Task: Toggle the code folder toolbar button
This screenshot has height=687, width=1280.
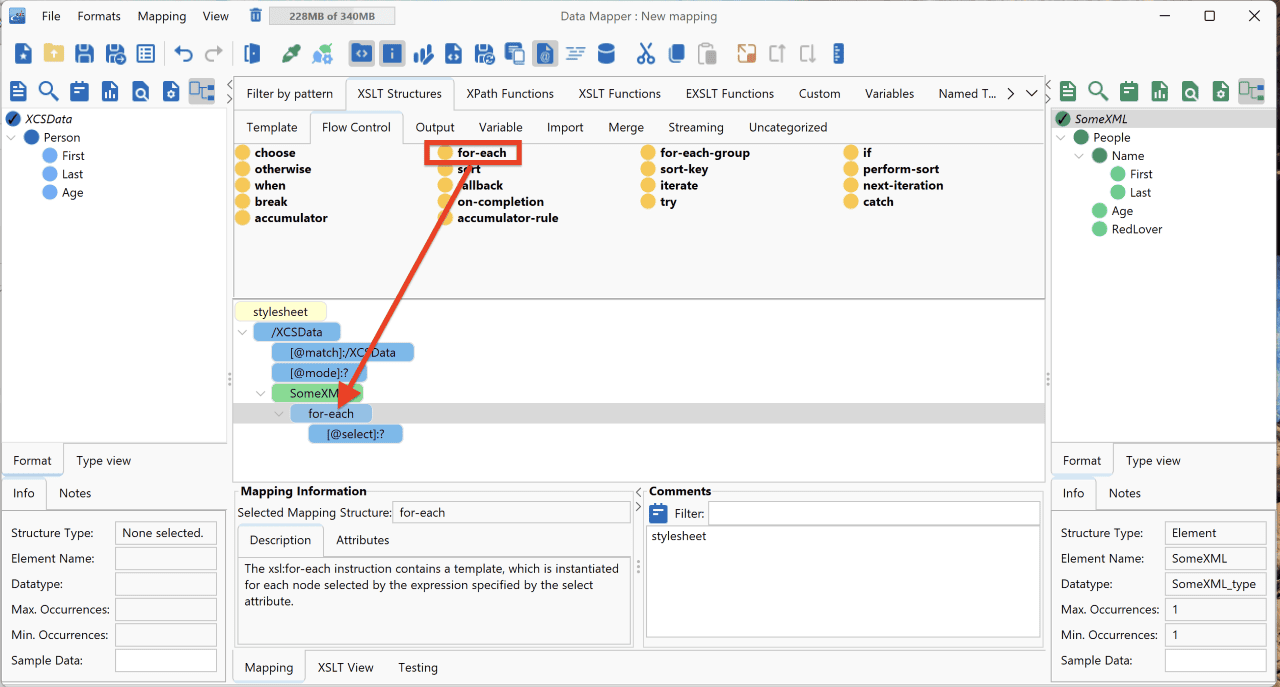Action: click(362, 54)
